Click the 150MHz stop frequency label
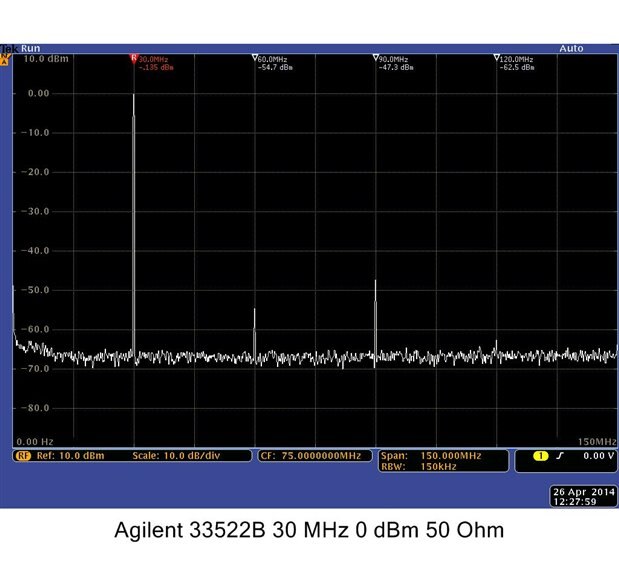This screenshot has height=581, width=619. [x=598, y=442]
